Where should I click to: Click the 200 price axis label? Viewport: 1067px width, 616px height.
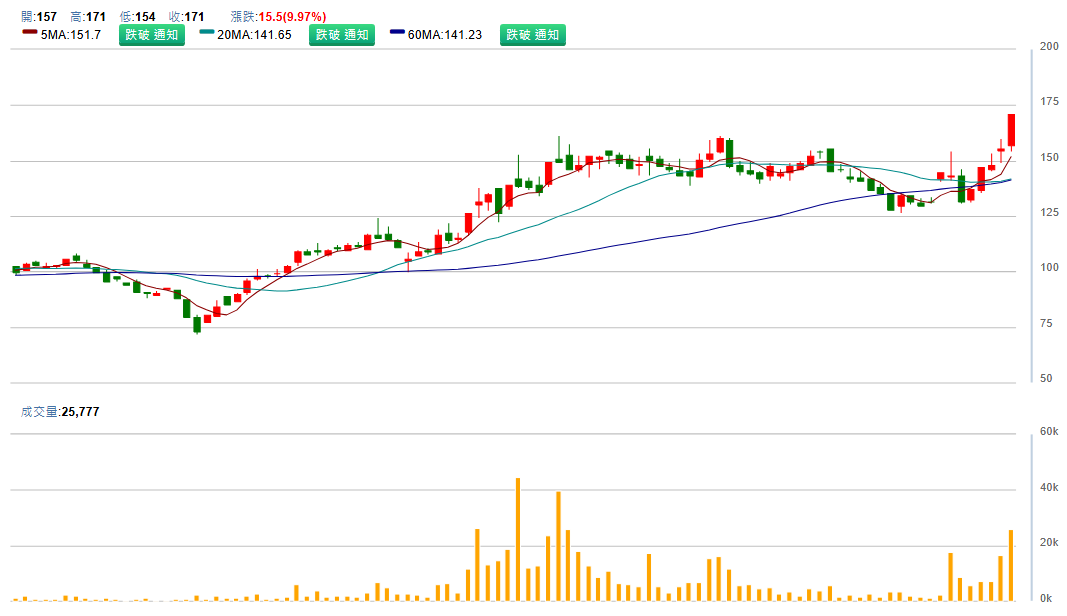(x=1049, y=47)
